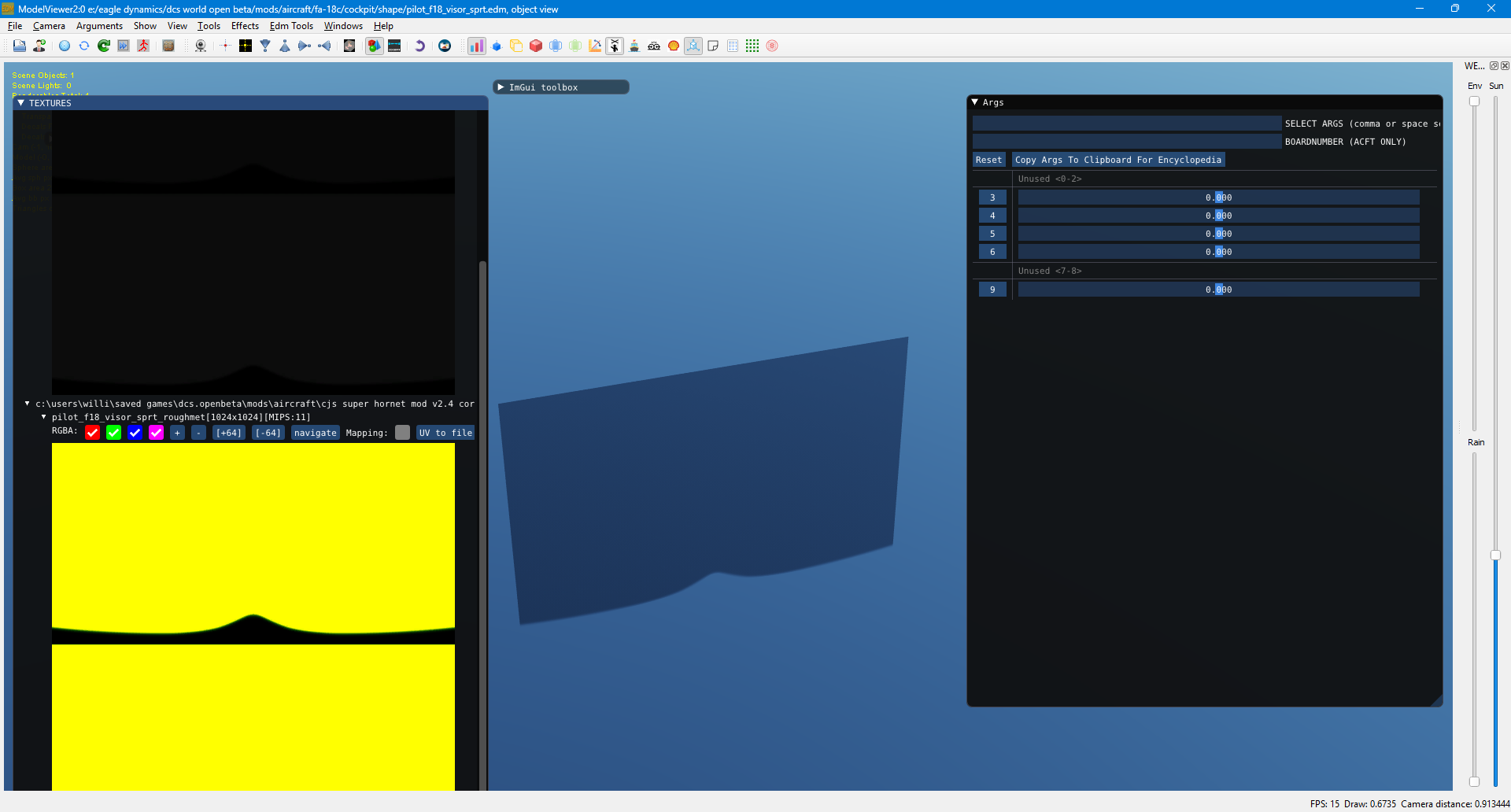The width and height of the screenshot is (1511, 812).
Task: Click the BOARDNUMBER input field
Action: [1127, 142]
